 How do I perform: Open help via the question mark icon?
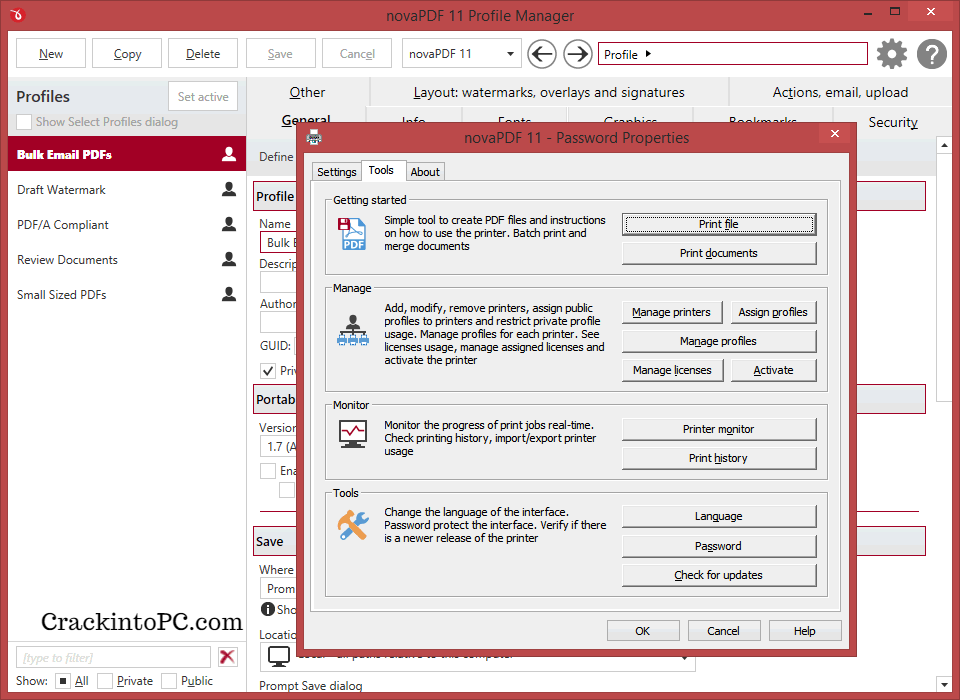coord(932,54)
